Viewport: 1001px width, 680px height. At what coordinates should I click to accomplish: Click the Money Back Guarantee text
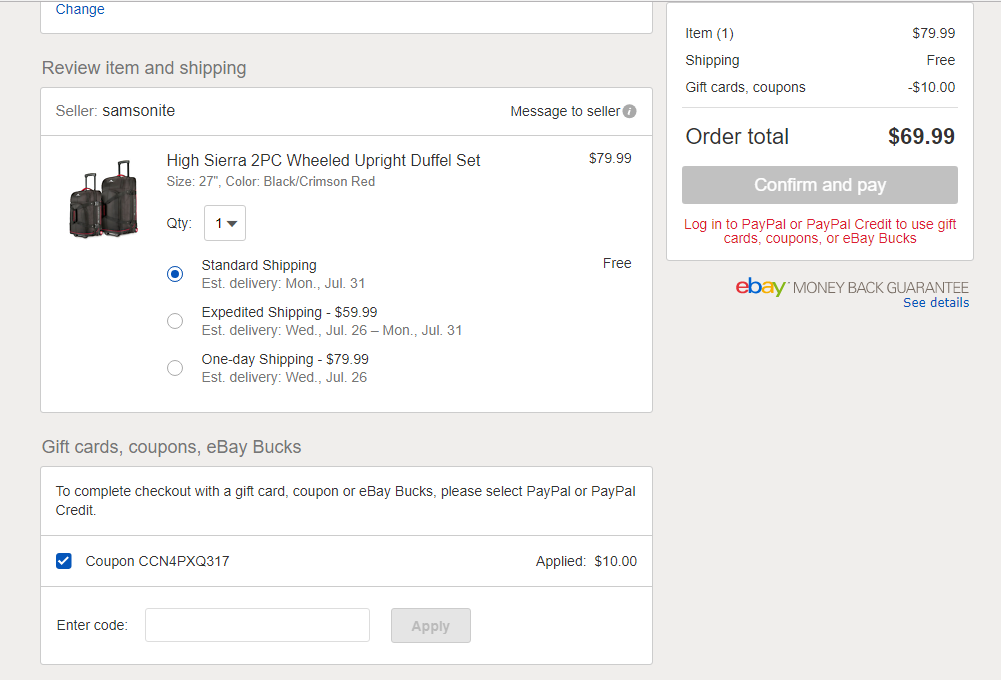(880, 288)
